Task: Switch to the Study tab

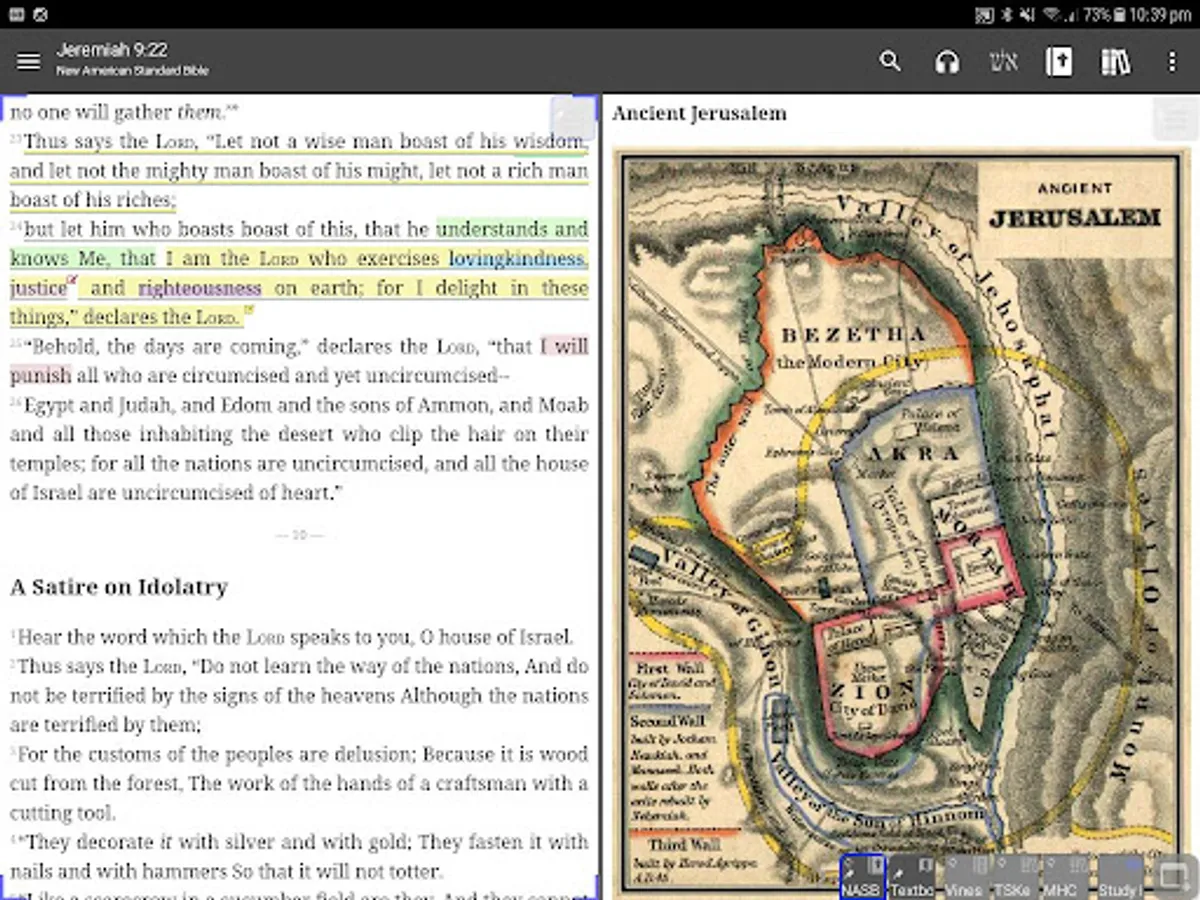Action: click(1119, 877)
